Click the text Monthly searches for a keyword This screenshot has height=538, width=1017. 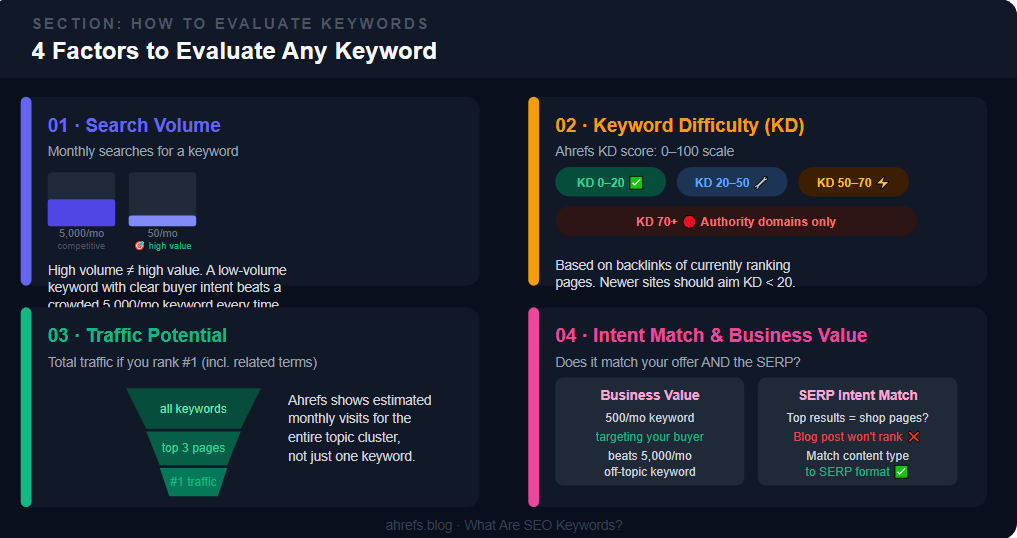click(143, 151)
